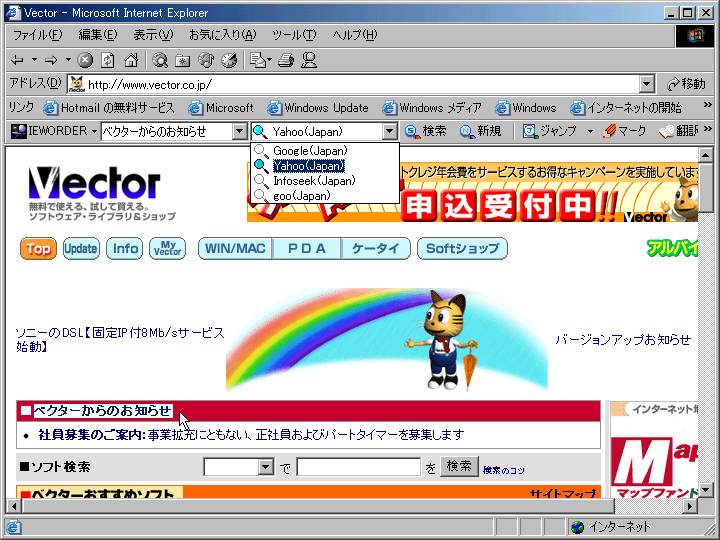Open the 編集(E) menu
Viewport: 720px width, 540px height.
(98, 35)
